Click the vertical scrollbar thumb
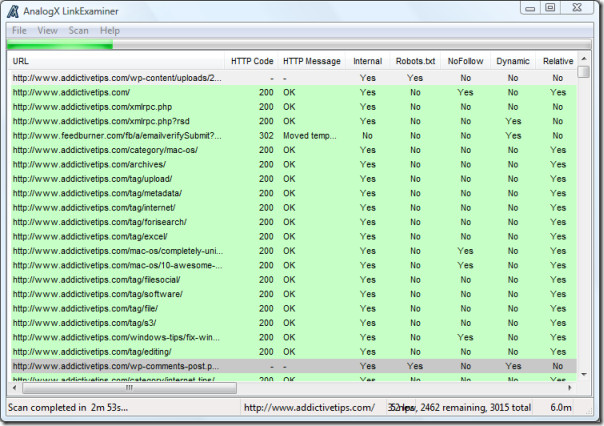The height and width of the screenshot is (426, 604). coord(584,72)
